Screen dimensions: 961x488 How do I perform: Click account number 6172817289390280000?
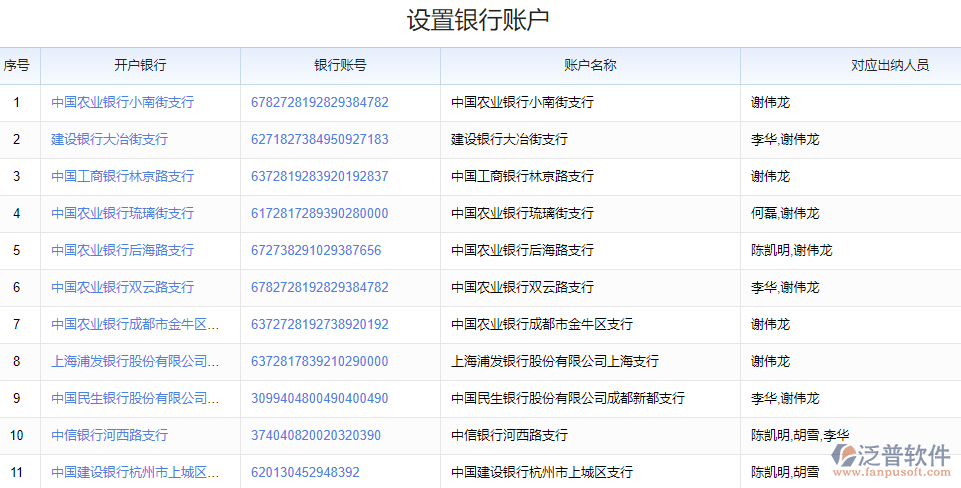click(x=319, y=213)
